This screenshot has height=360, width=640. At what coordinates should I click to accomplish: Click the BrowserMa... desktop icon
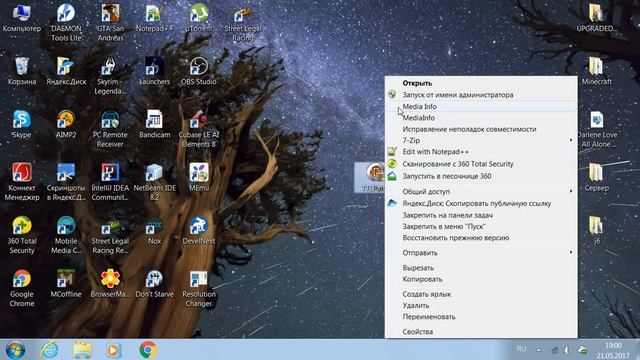pos(110,284)
